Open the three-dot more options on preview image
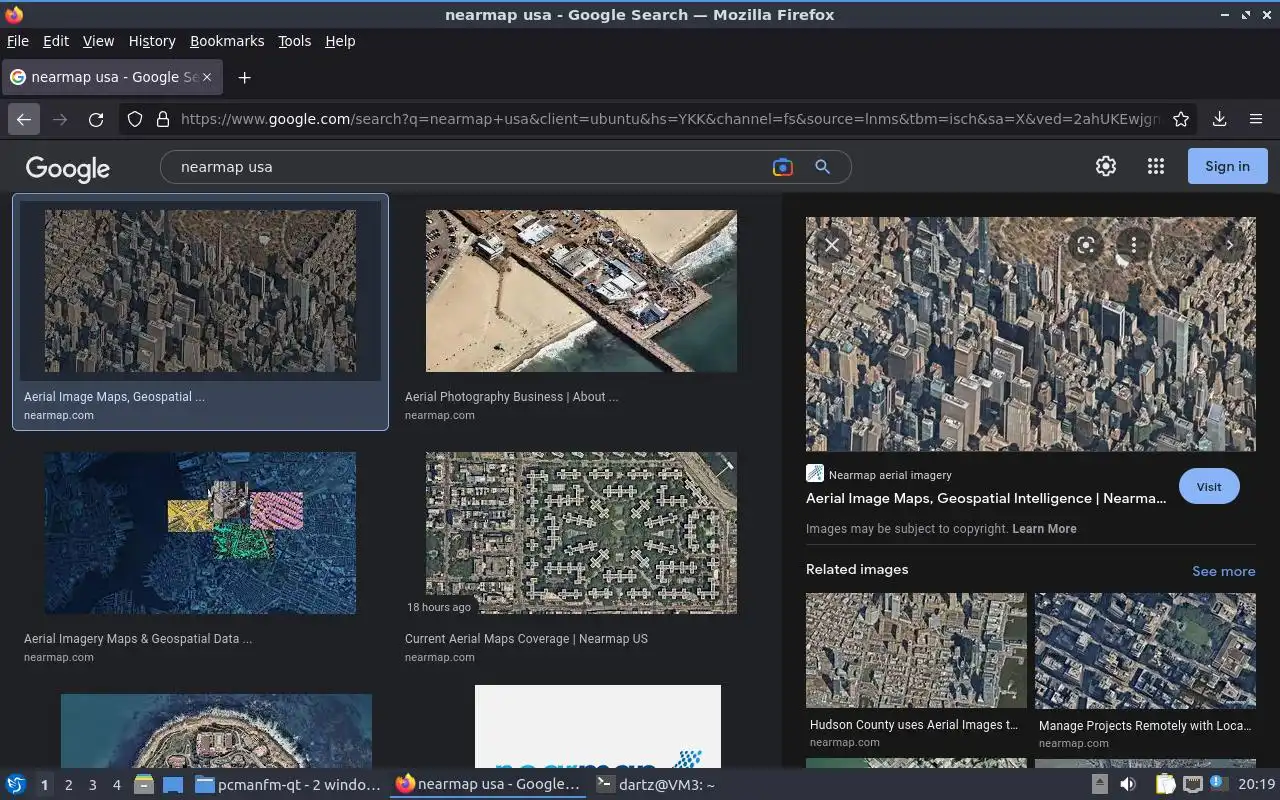This screenshot has height=800, width=1280. pos(1133,245)
